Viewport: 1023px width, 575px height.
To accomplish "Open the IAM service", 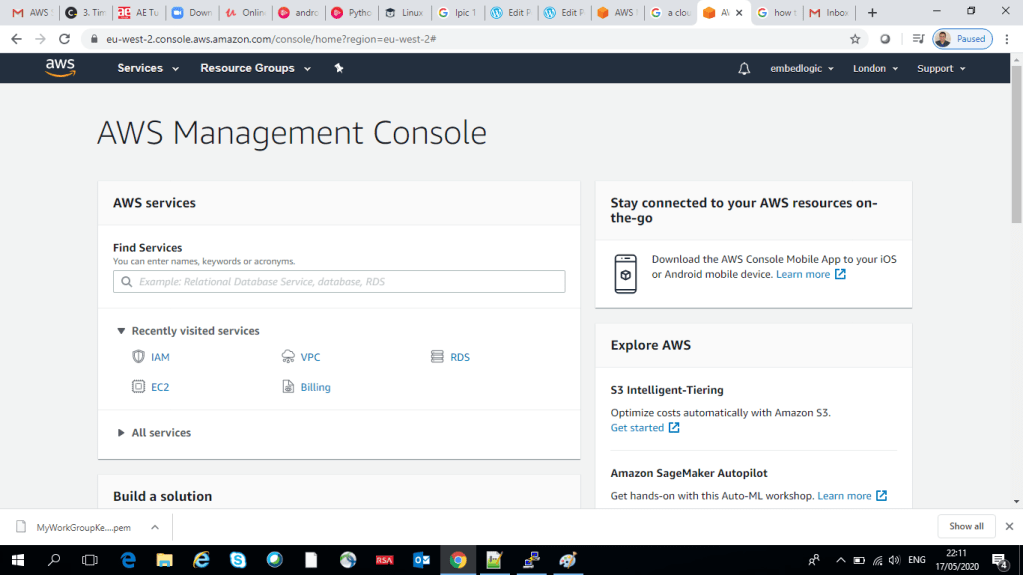I will [160, 357].
